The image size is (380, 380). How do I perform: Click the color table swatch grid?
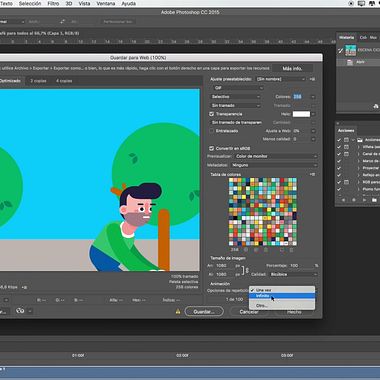[x=263, y=212]
